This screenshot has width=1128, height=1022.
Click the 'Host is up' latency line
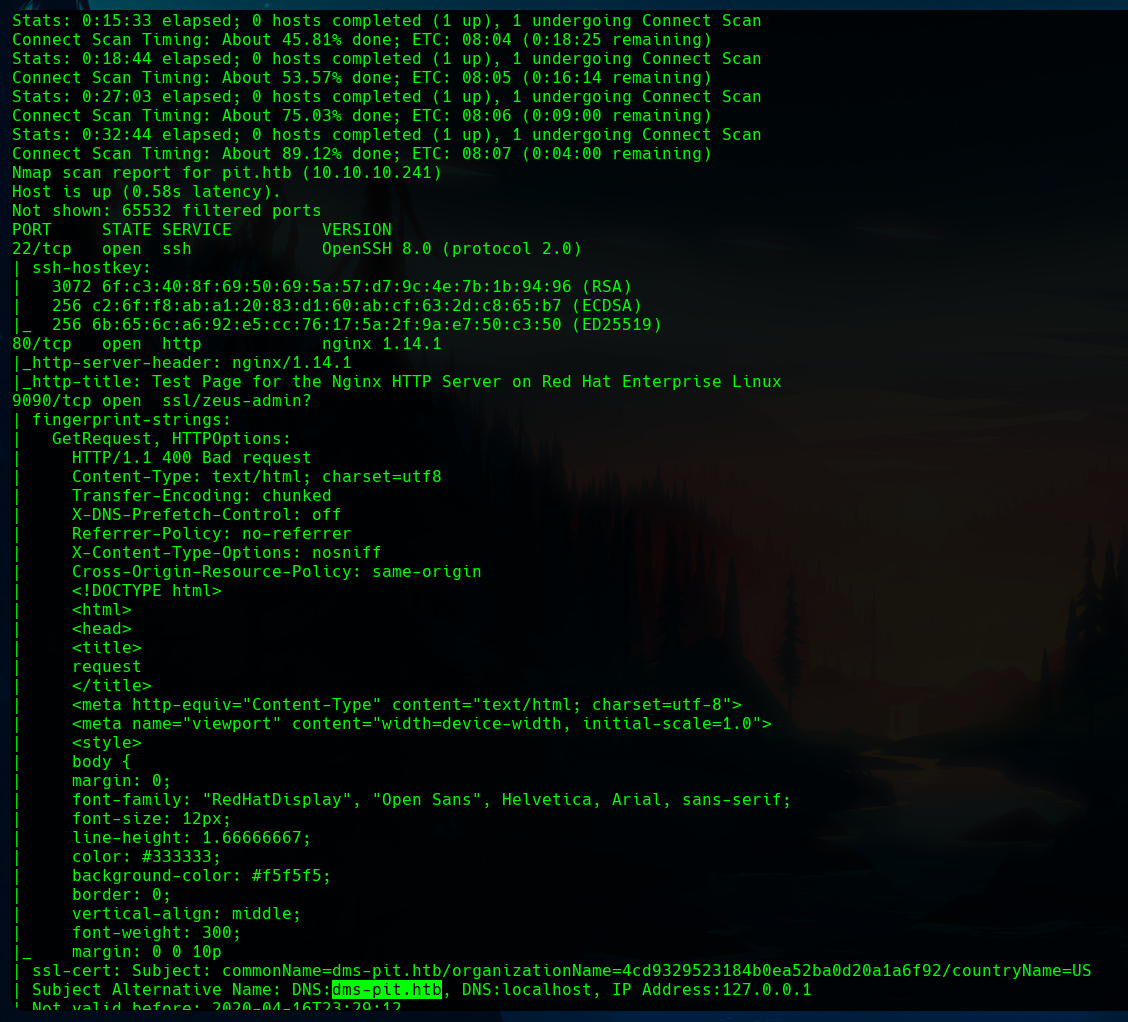click(x=146, y=192)
